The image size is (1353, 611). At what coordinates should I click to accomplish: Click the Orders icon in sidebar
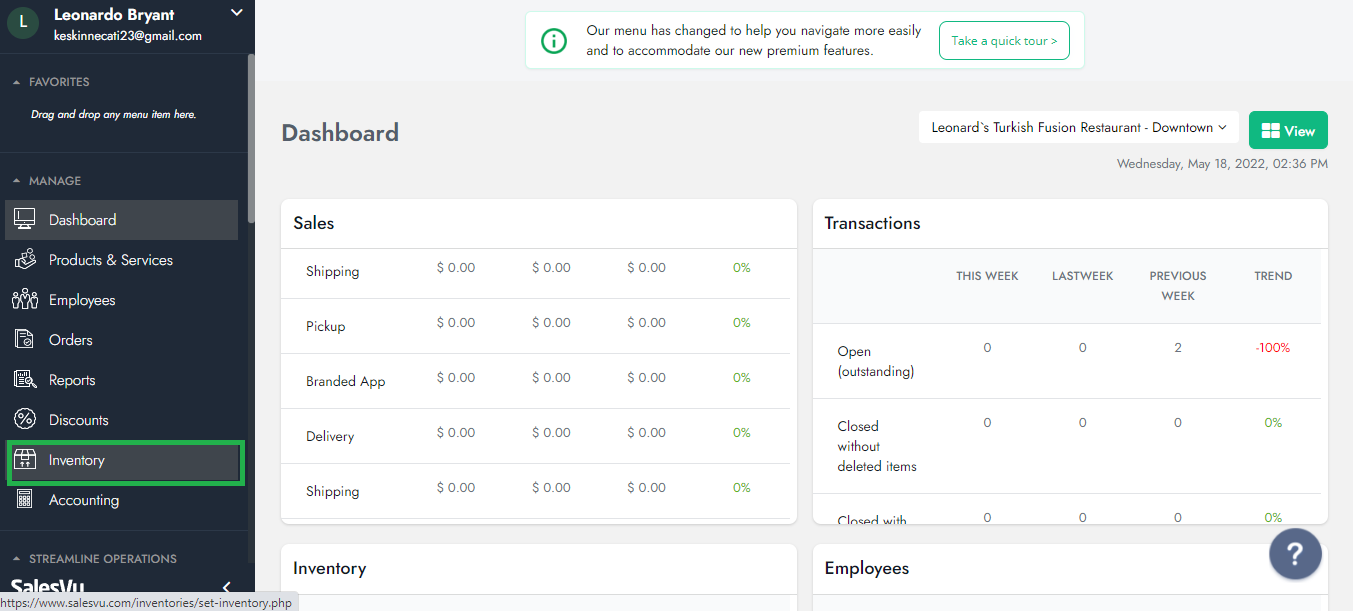pyautogui.click(x=25, y=340)
